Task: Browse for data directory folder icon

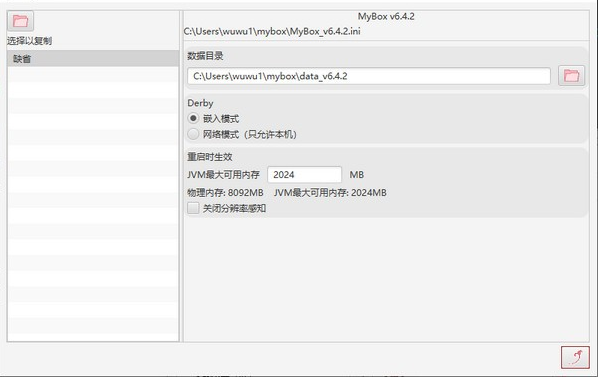Action: (571, 76)
